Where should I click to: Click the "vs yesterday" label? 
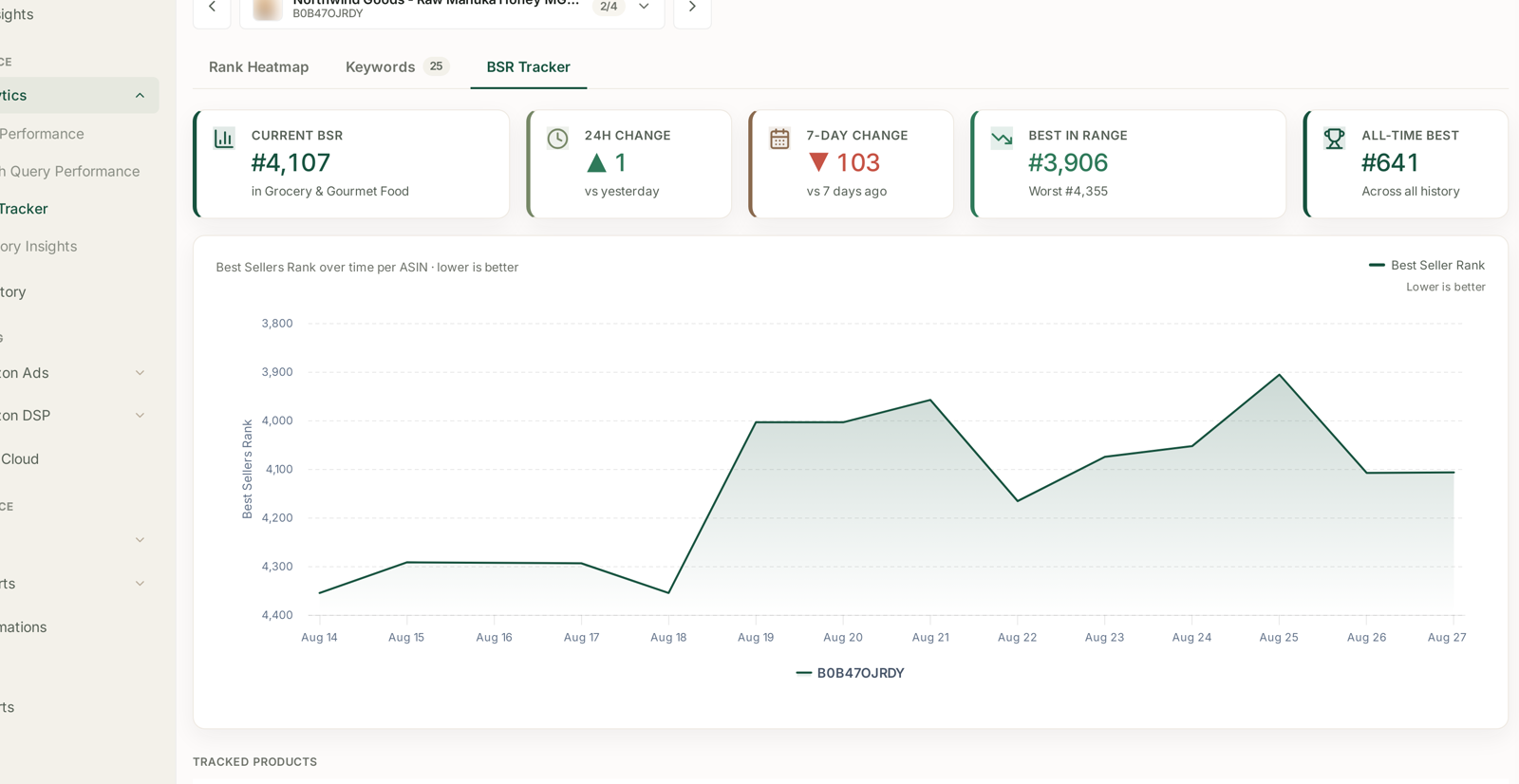pos(622,192)
